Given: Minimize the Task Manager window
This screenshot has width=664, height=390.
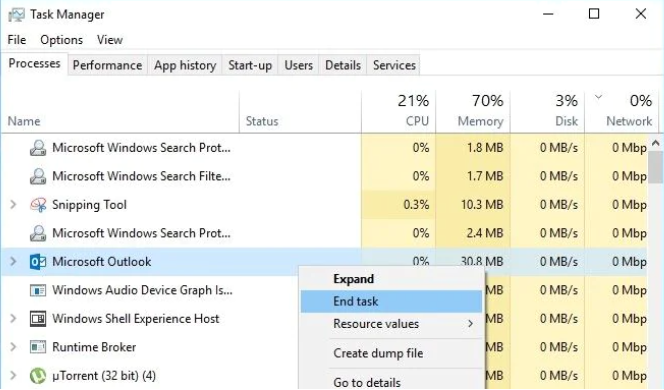Looking at the screenshot, I should tap(548, 14).
